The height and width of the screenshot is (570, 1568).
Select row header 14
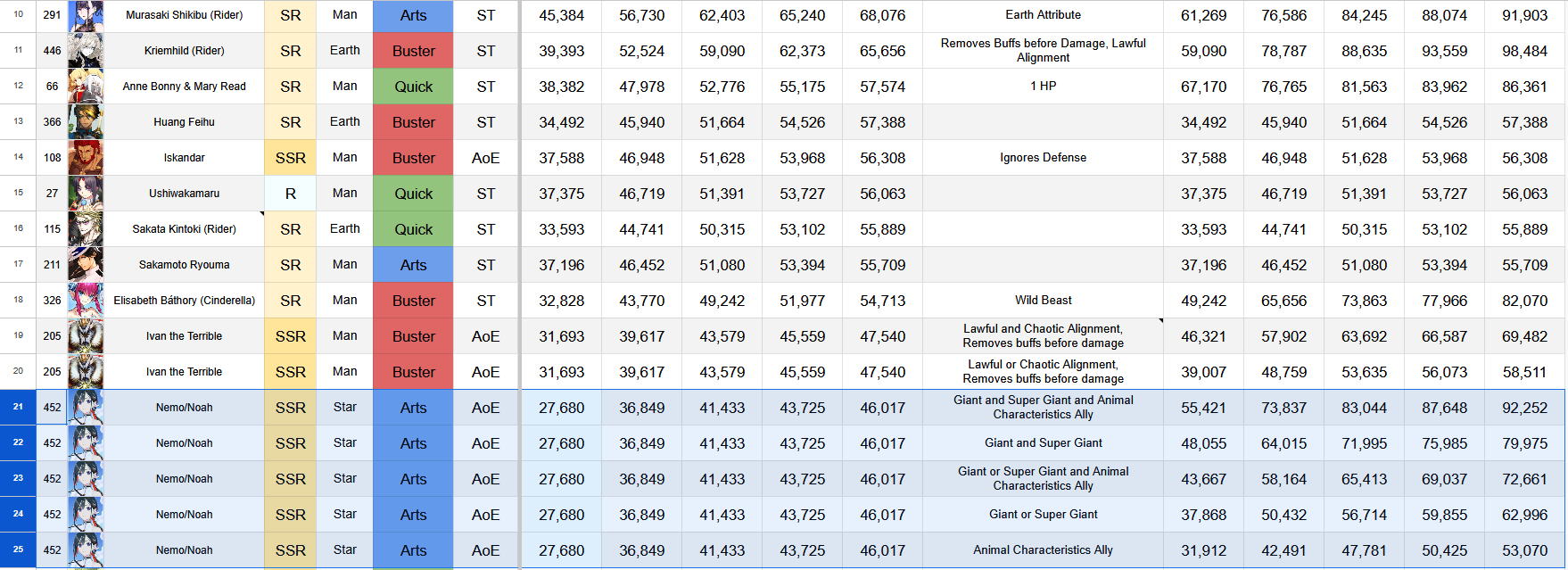(x=18, y=158)
